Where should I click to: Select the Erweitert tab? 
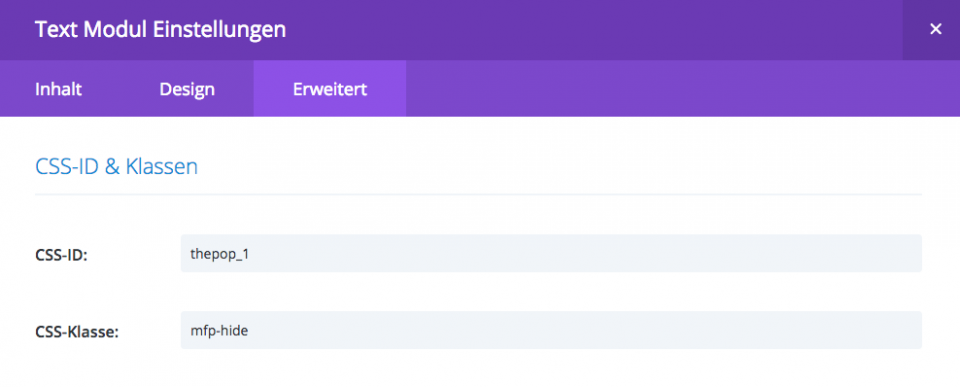click(x=329, y=89)
